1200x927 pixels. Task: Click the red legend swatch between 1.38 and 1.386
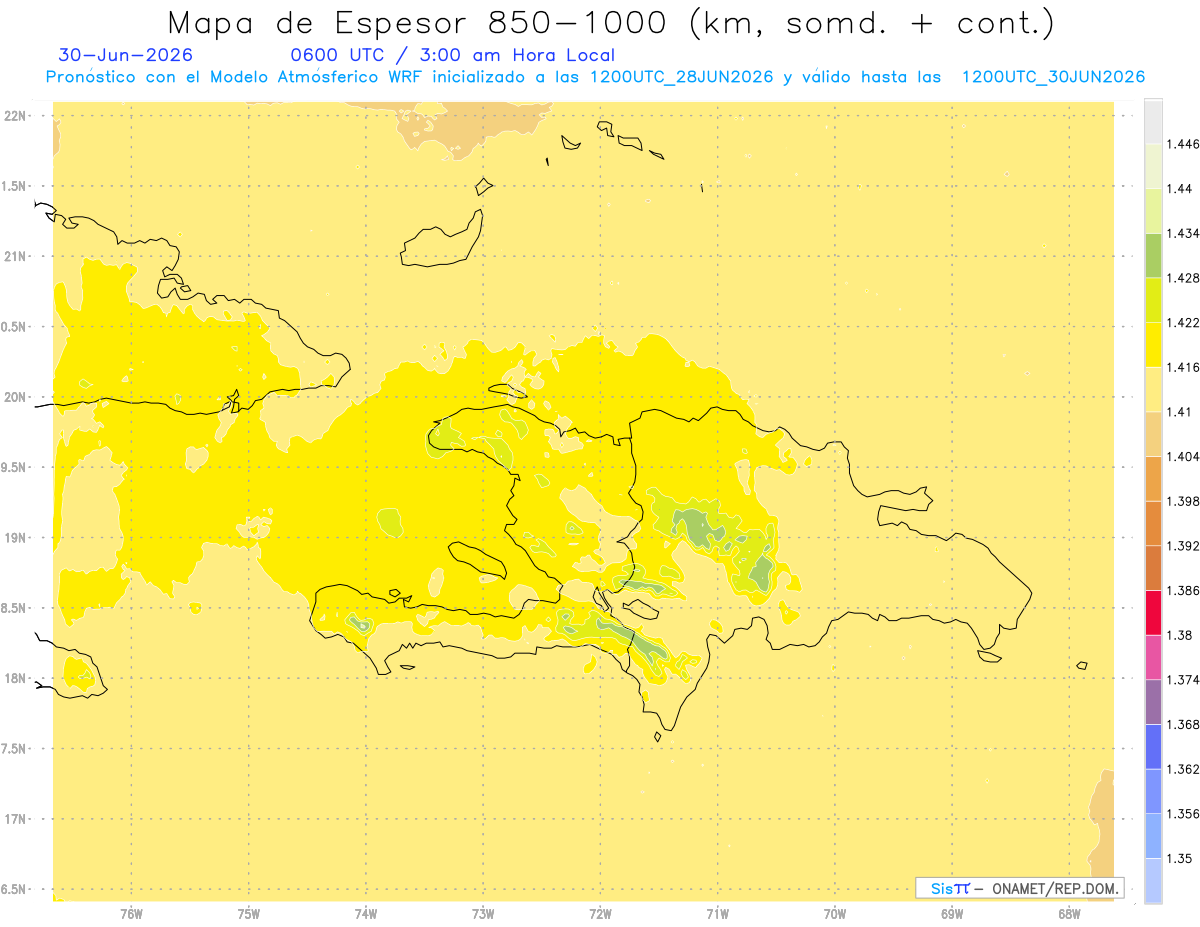click(x=1153, y=613)
